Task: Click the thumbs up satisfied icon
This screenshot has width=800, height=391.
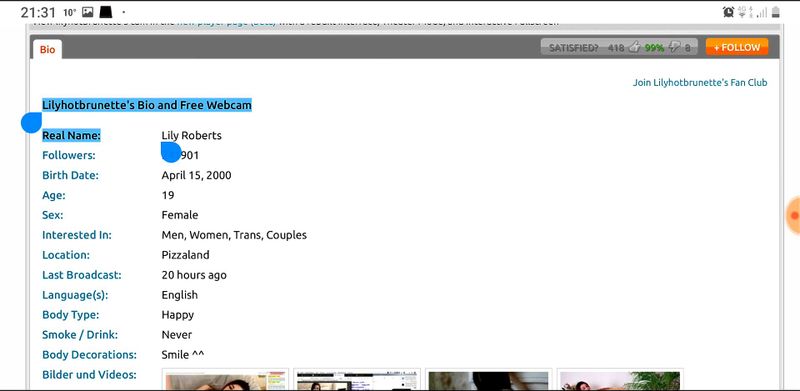Action: point(634,47)
